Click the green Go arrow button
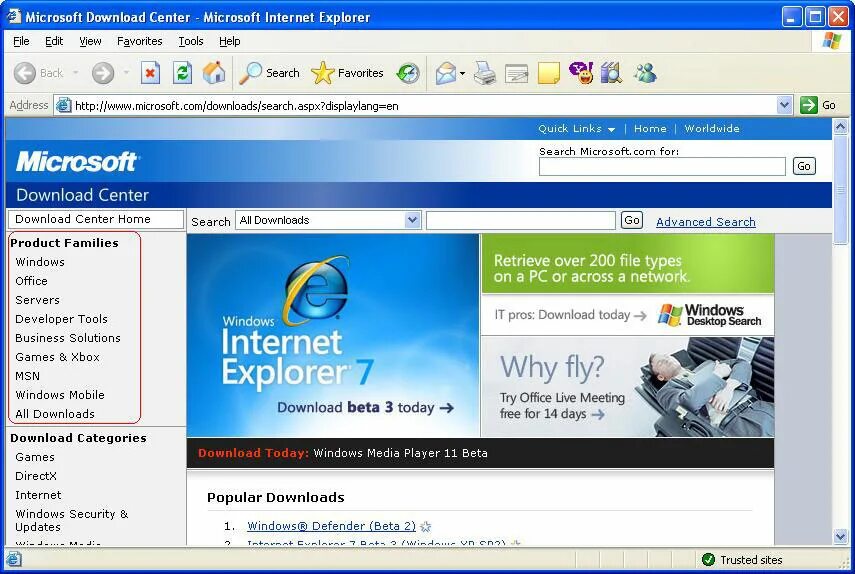Screen dimensions: 855x574 [x=809, y=105]
